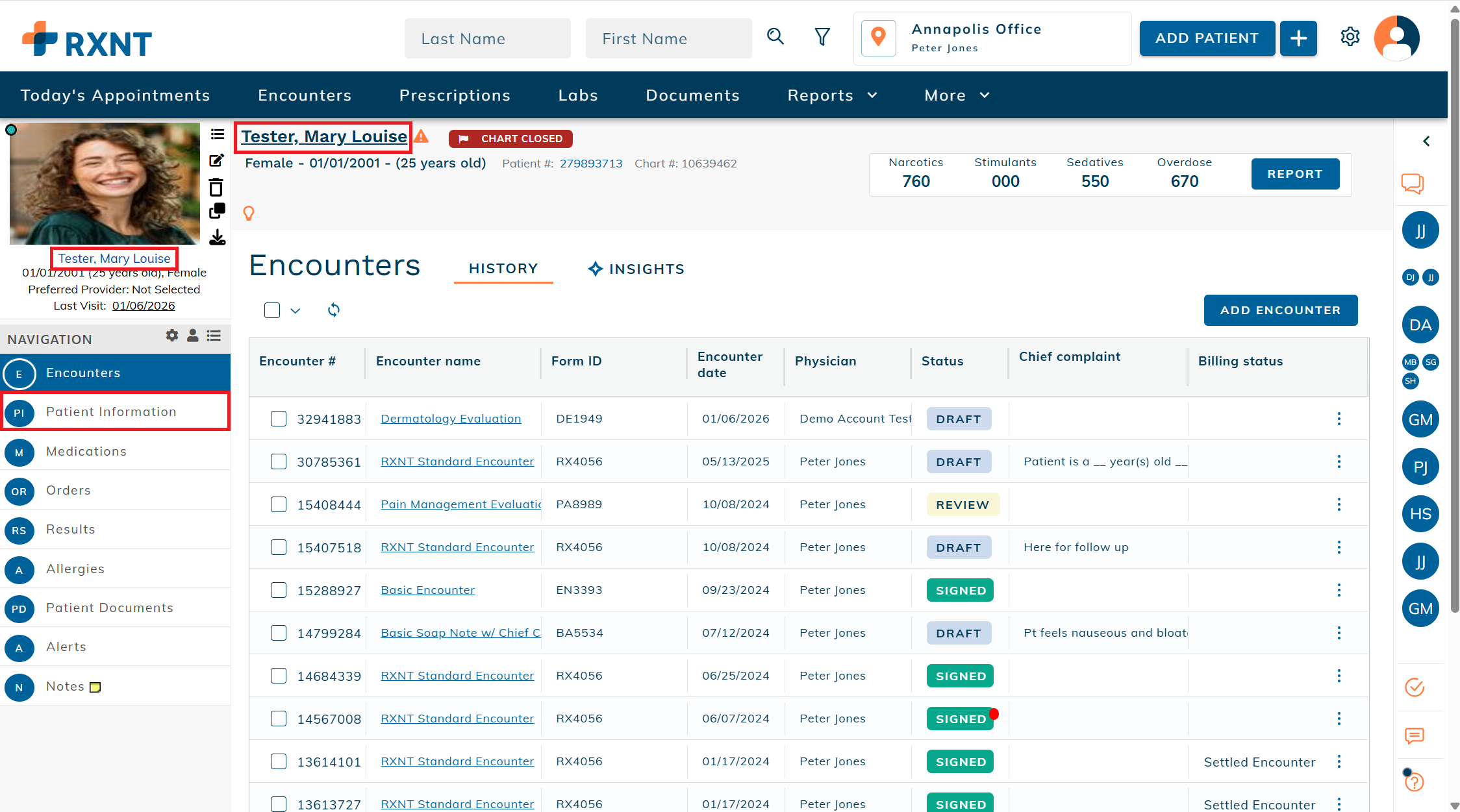Click the edit patient pencil icon
Image resolution: width=1460 pixels, height=812 pixels.
point(217,160)
